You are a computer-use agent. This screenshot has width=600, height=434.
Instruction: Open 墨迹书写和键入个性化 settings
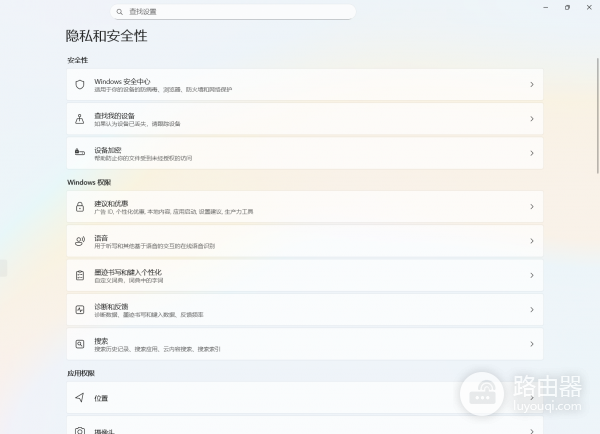point(305,275)
